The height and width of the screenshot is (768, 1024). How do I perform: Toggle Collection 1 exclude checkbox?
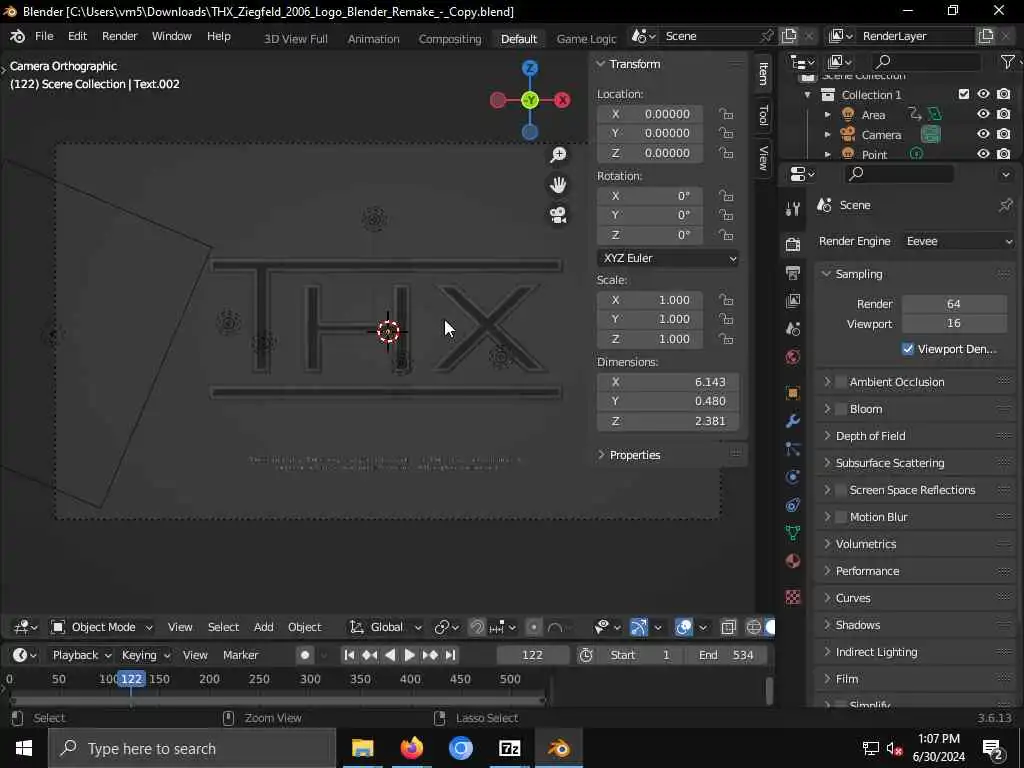[x=964, y=94]
